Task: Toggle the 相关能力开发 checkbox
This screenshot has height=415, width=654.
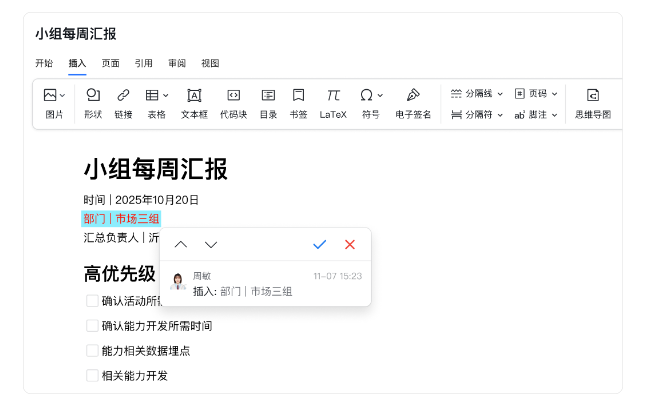Action: [x=92, y=376]
